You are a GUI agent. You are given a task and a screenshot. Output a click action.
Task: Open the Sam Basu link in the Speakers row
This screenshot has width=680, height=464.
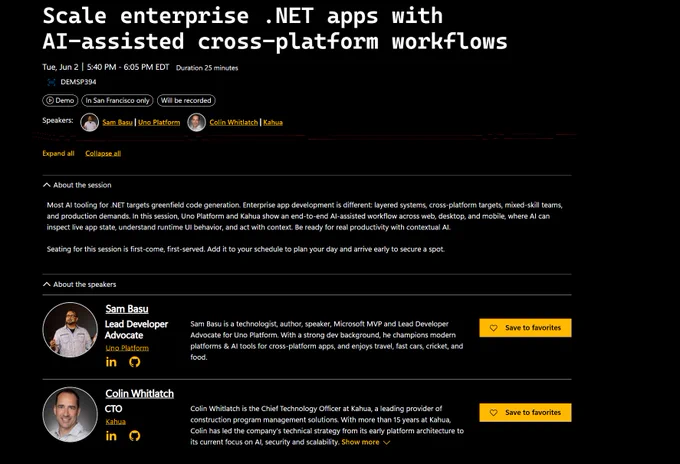[x=117, y=123]
